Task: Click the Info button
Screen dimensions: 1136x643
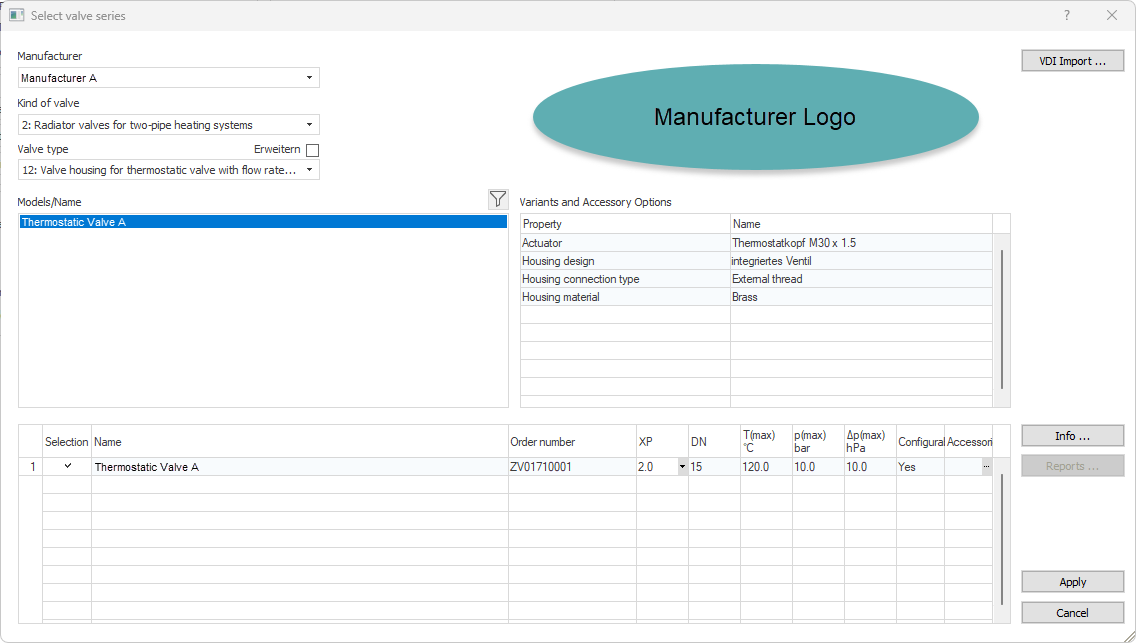Action: pyautogui.click(x=1072, y=436)
